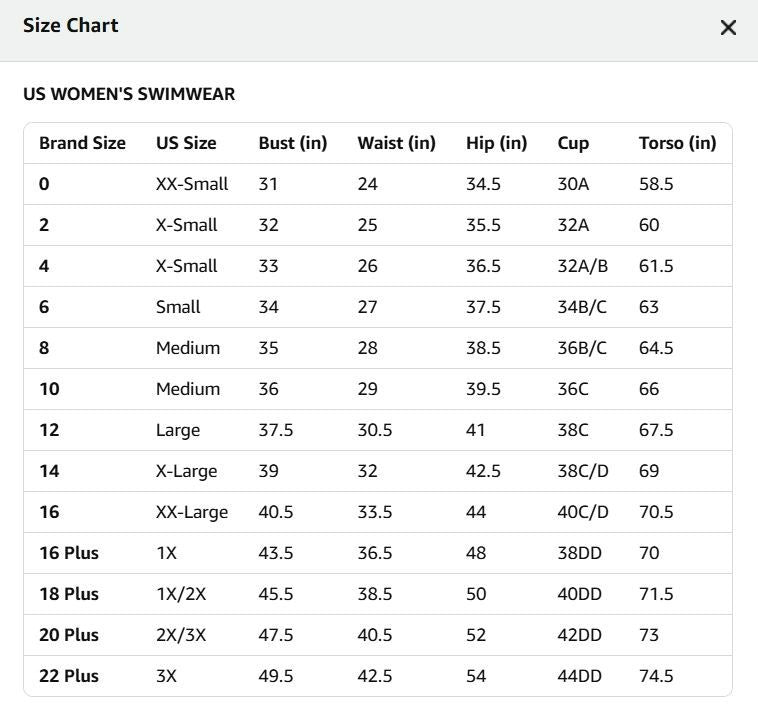This screenshot has height=725, width=758.
Task: Select brand size 0 row label
Action: [x=44, y=184]
